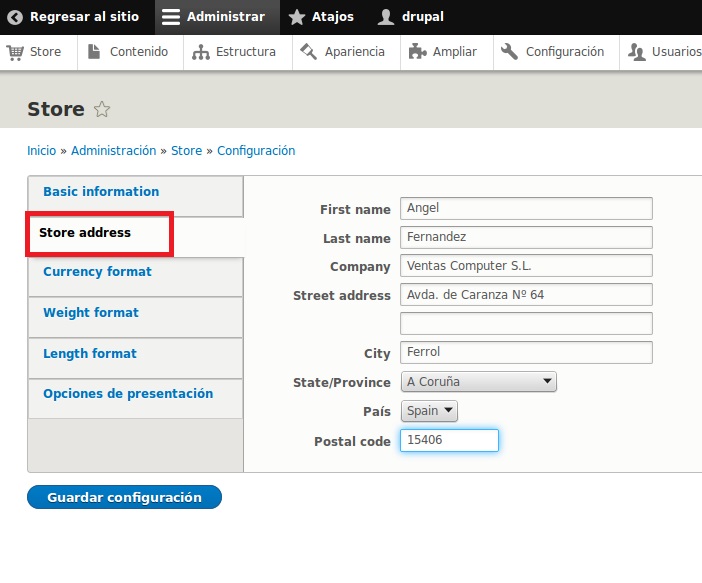Open the Ampliar puzzle piece icon
Viewport: 702px width, 583px height.
pos(417,52)
